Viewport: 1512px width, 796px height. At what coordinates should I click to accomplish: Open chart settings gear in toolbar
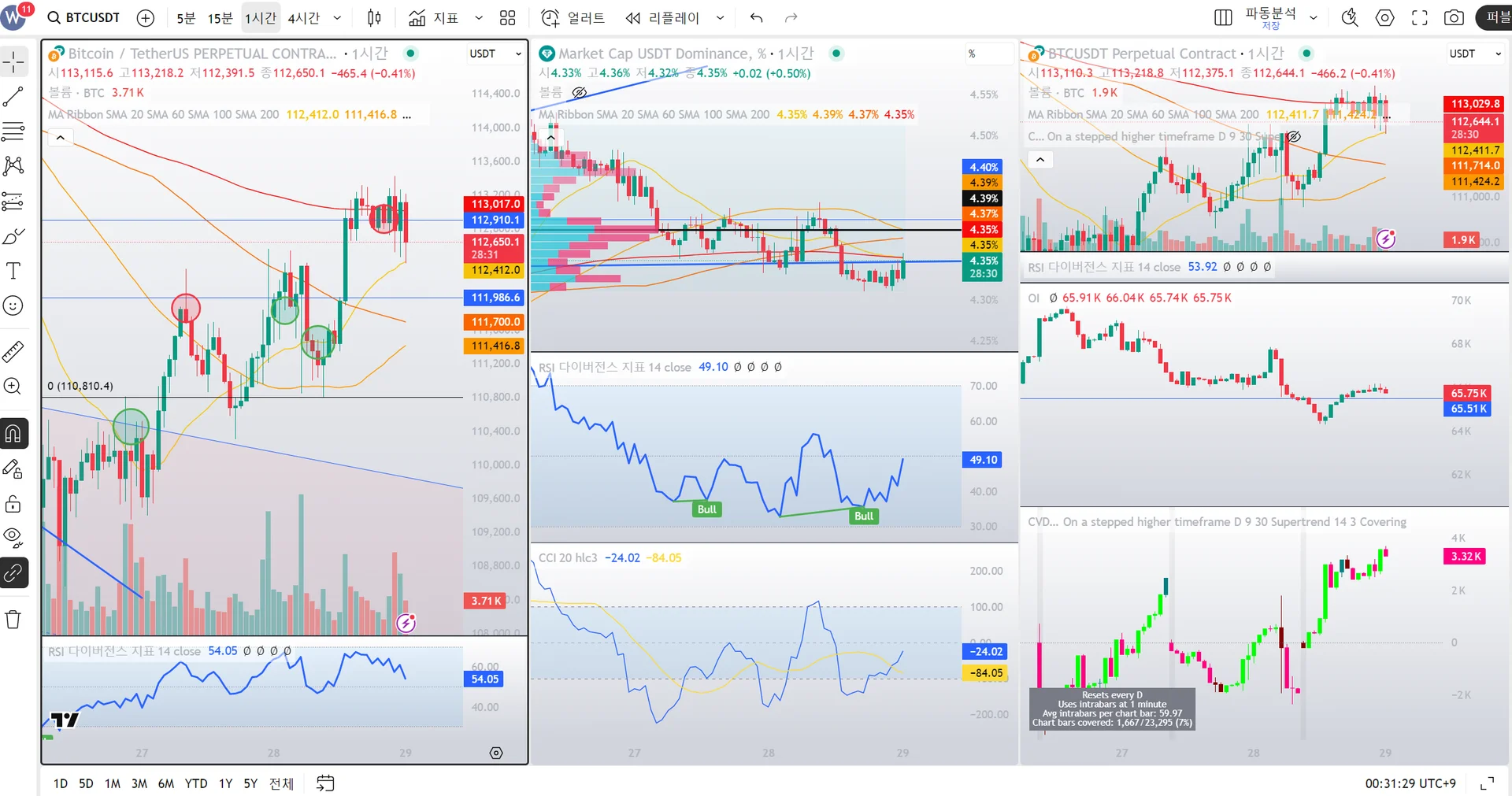pyautogui.click(x=1384, y=17)
